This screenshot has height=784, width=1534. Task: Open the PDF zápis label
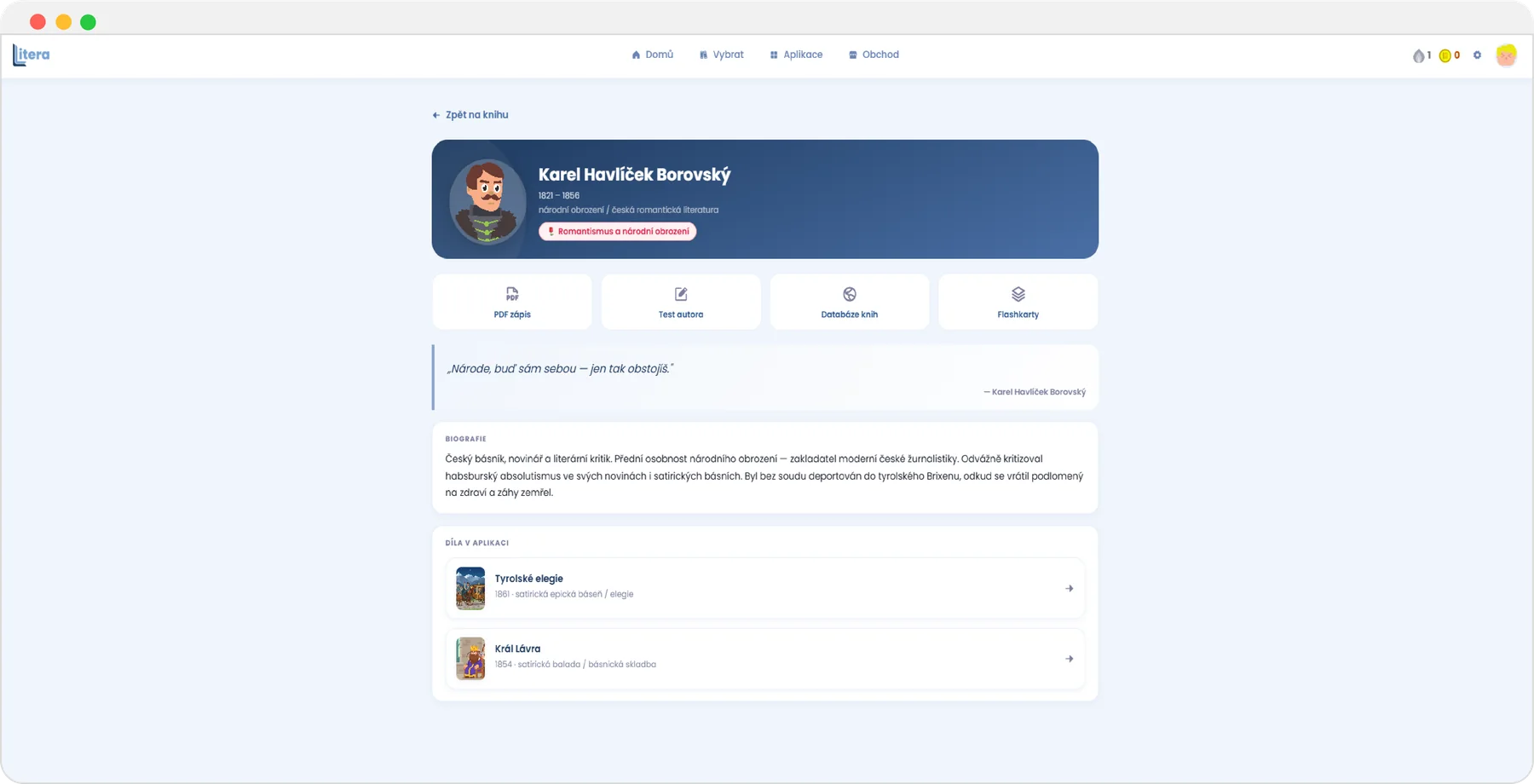tap(512, 314)
